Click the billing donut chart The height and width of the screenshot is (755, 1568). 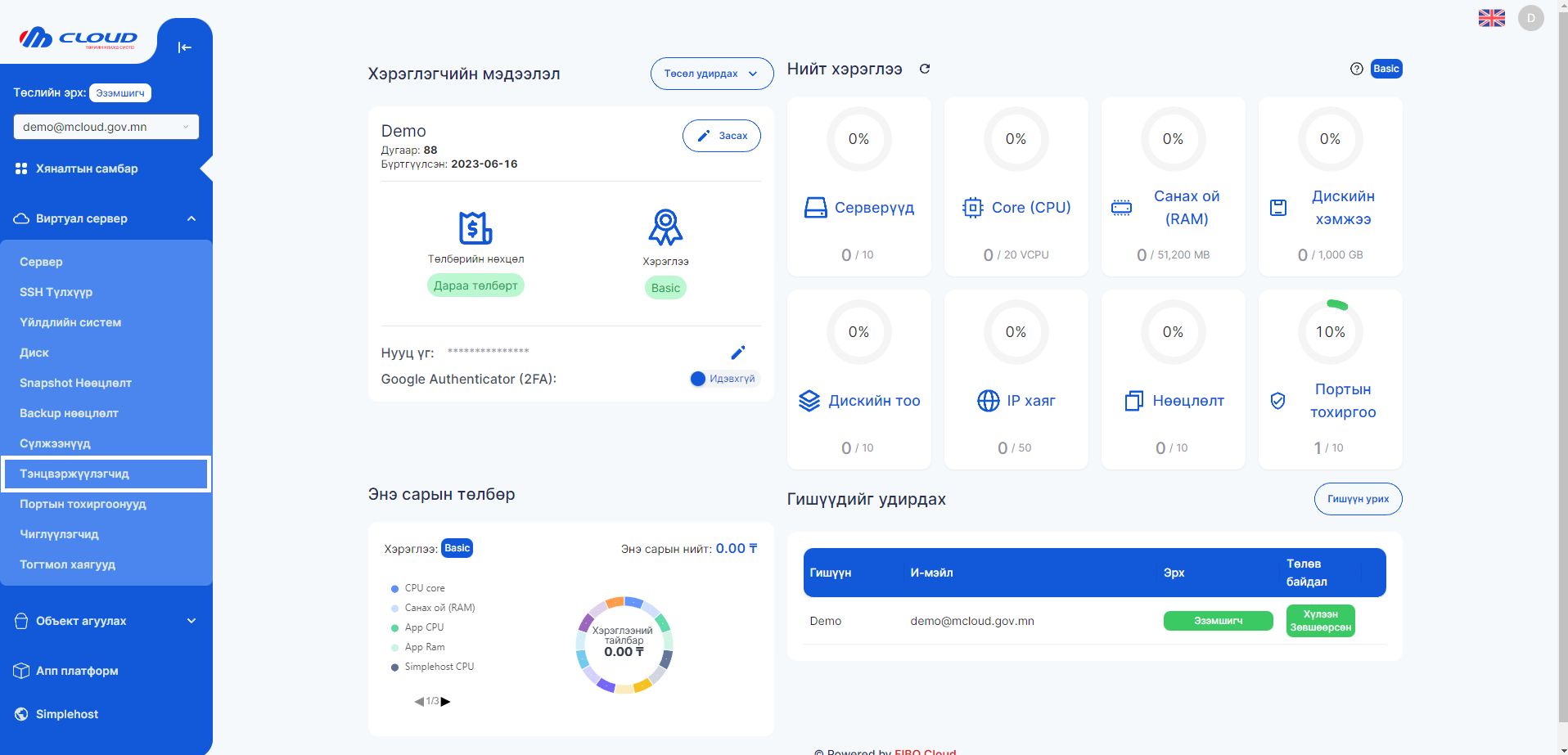tap(624, 645)
